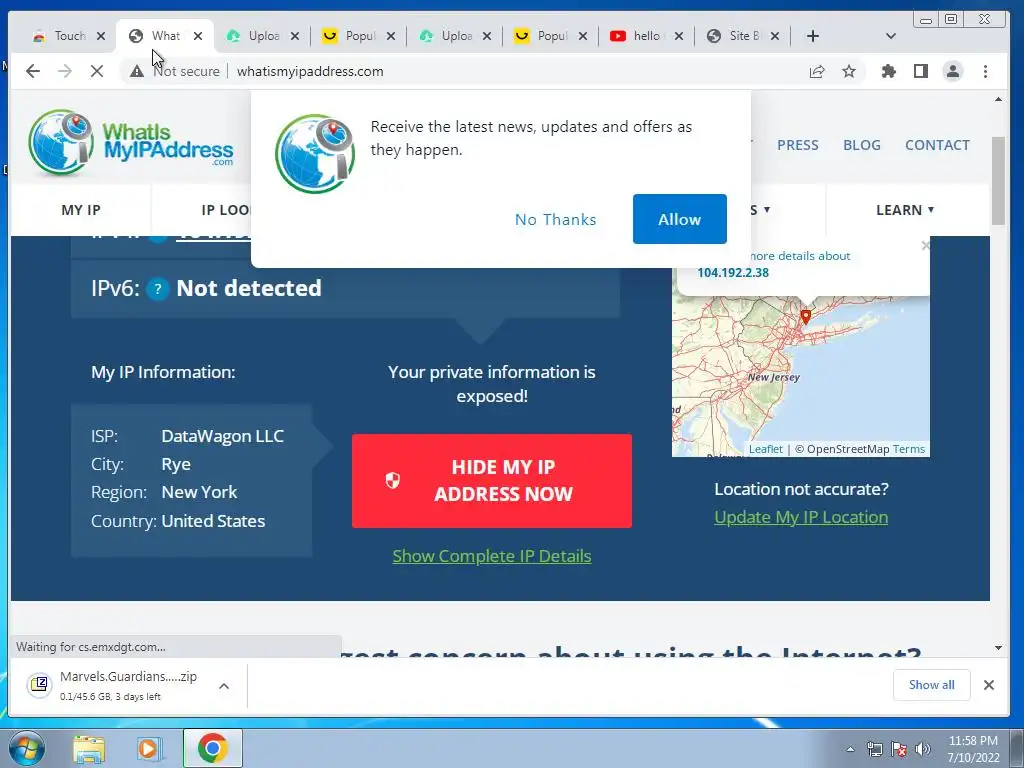
Task: Click the network tray icon
Action: coord(874,749)
